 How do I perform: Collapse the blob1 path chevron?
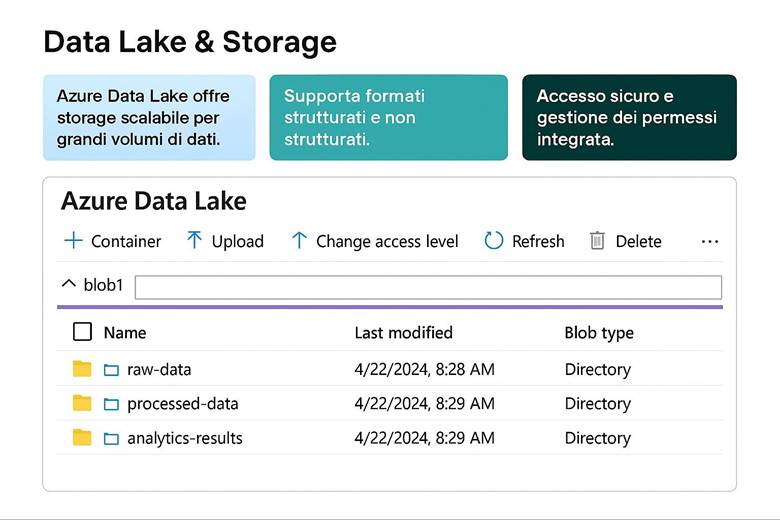[x=68, y=285]
